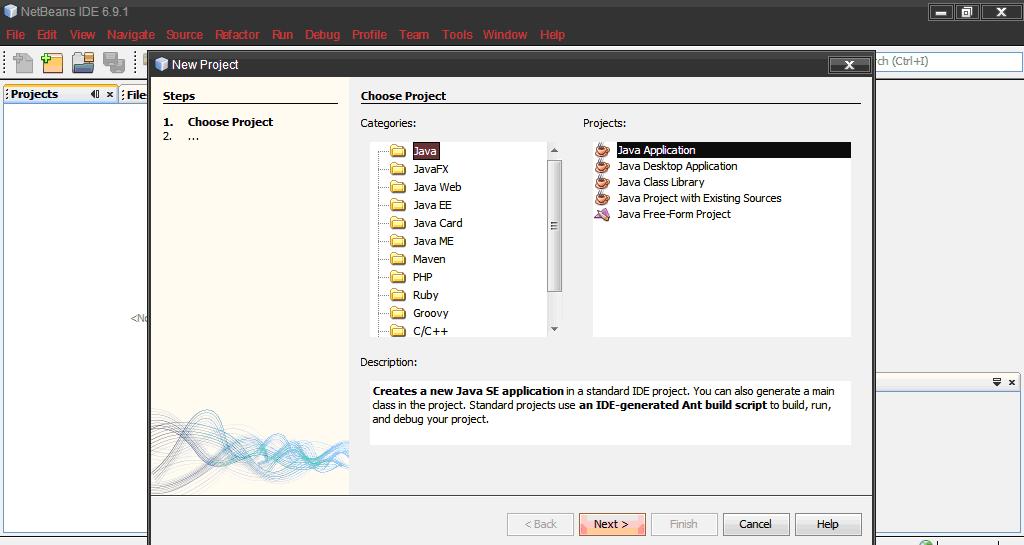Click the New Project toolbar icon
The height and width of the screenshot is (545, 1024).
coord(52,63)
